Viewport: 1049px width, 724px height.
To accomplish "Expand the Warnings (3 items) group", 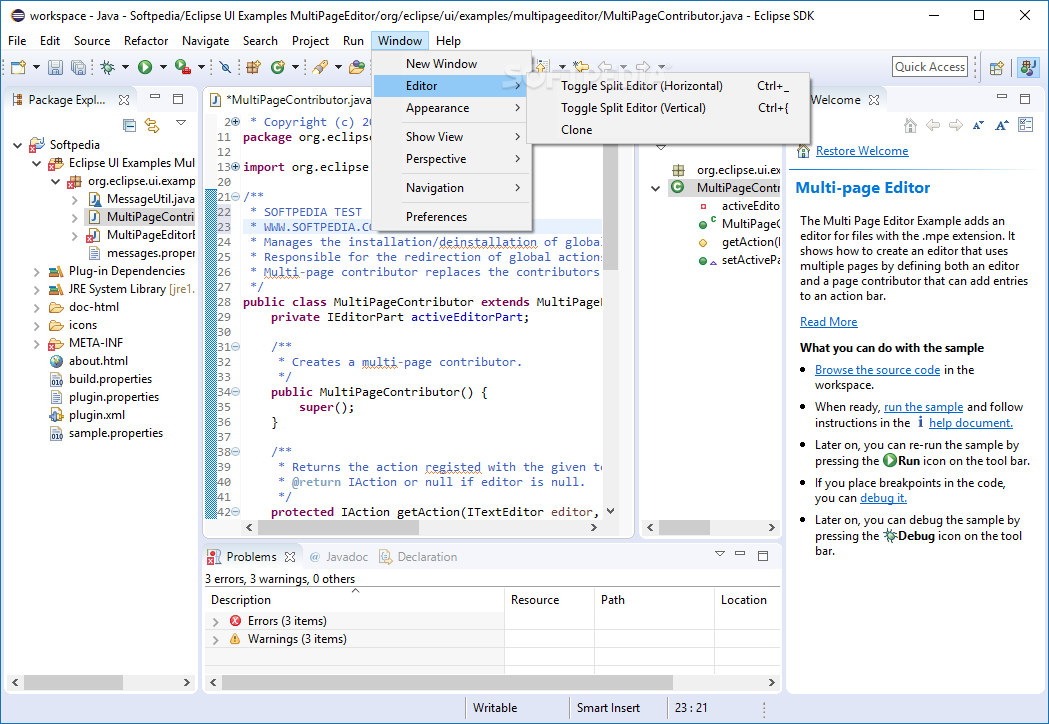I will [x=215, y=640].
